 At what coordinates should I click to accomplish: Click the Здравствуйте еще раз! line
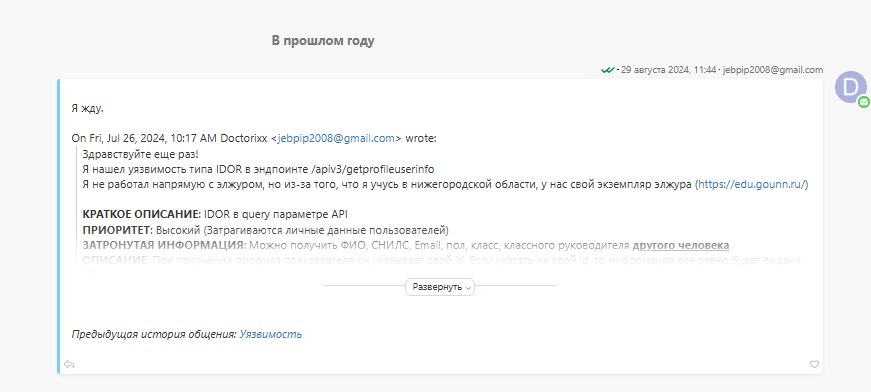[x=140, y=154]
